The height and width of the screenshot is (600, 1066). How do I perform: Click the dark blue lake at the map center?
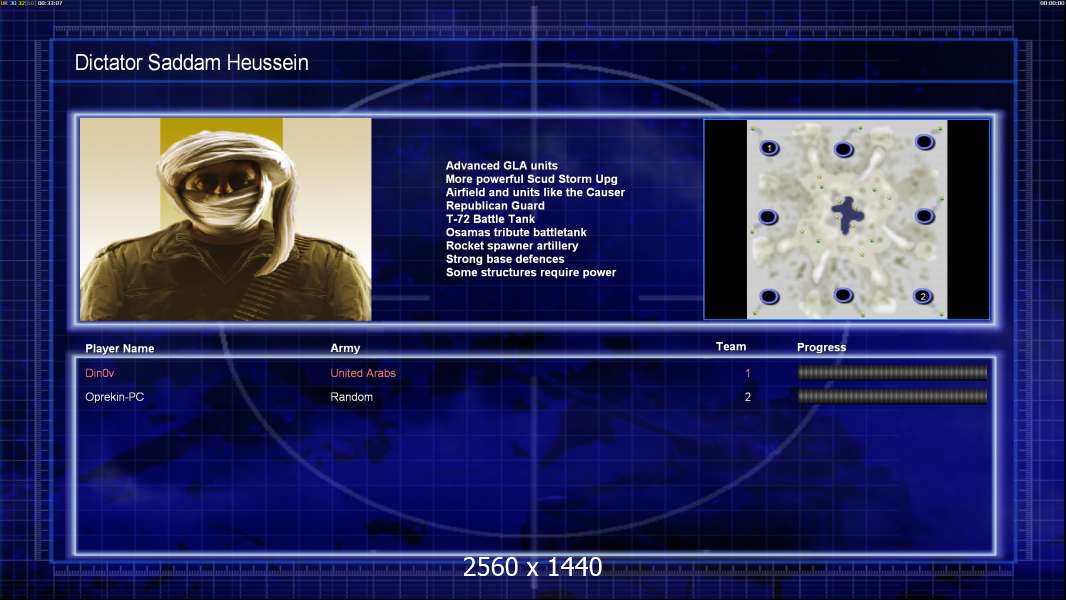tap(848, 213)
